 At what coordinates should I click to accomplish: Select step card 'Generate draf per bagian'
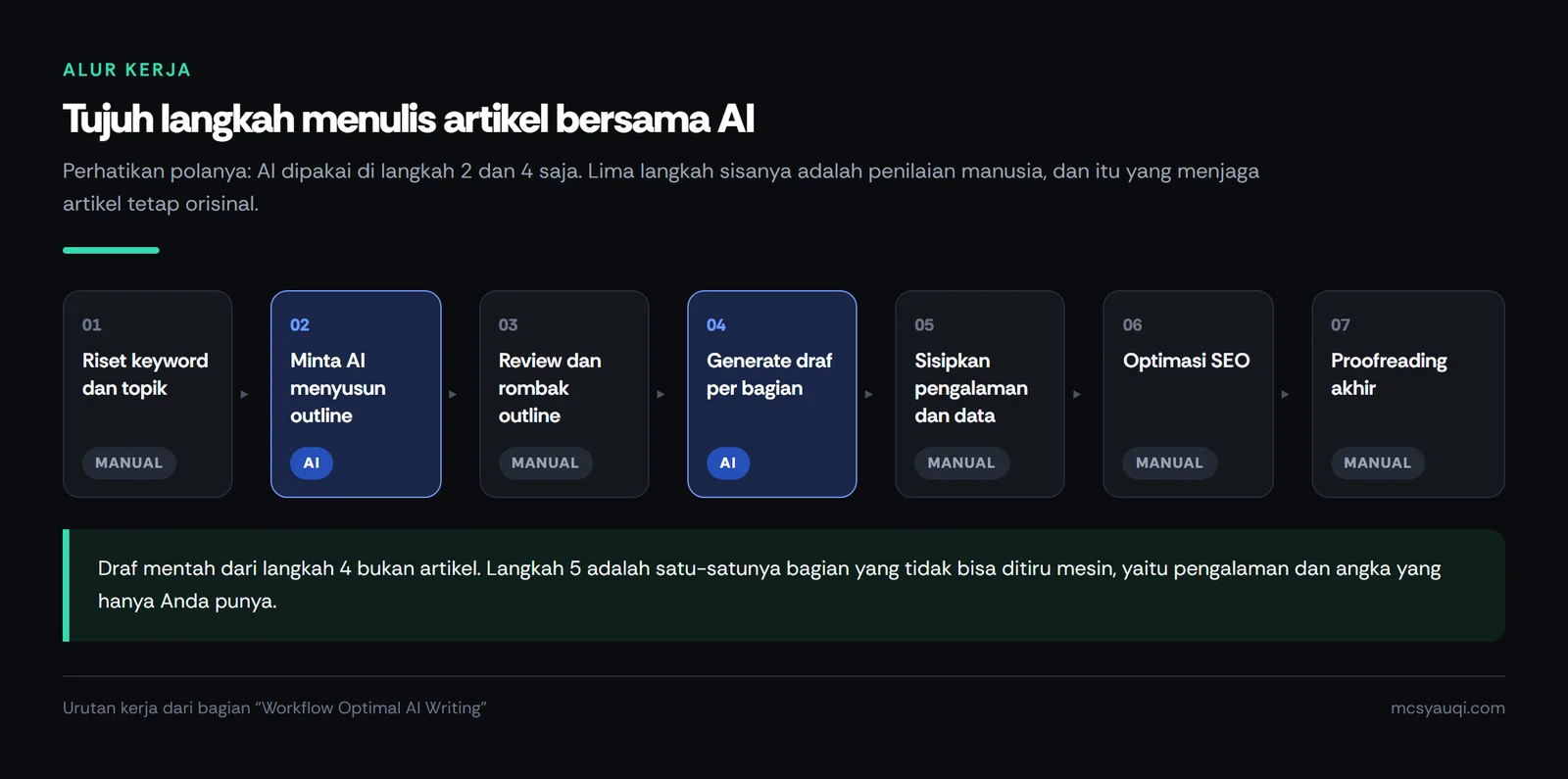coord(772,394)
